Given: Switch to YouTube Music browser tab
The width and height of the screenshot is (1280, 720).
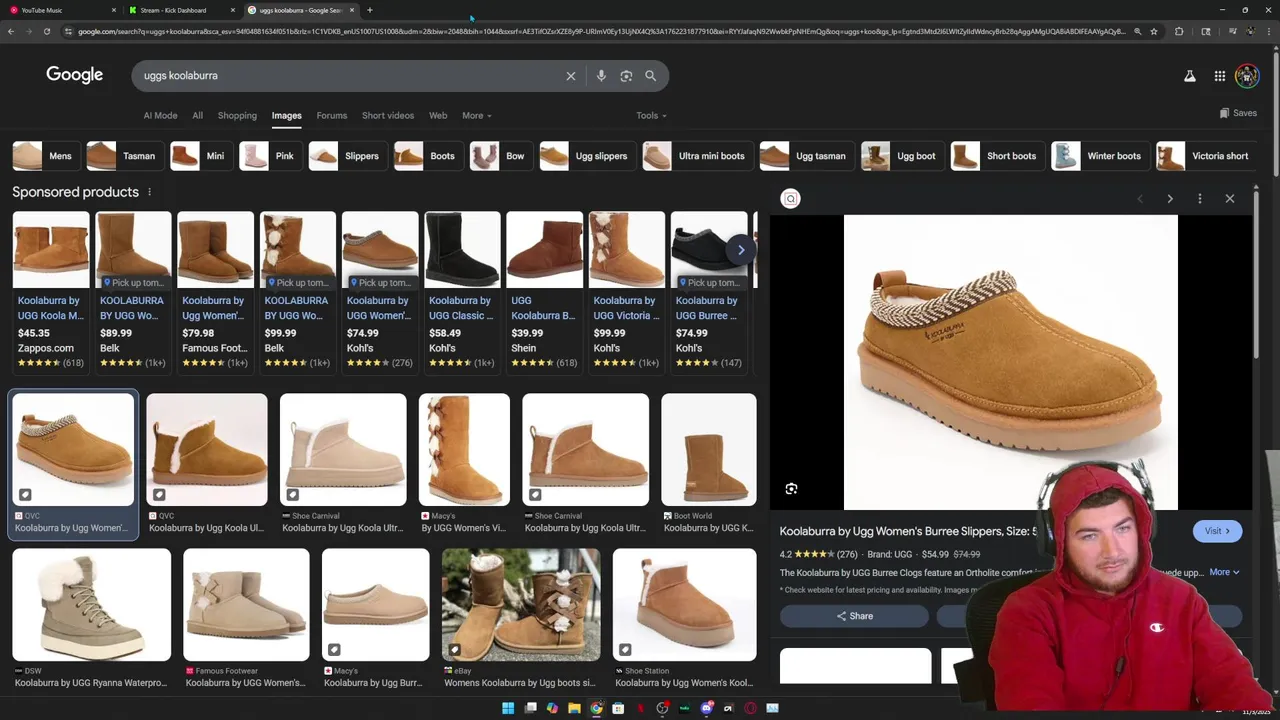Looking at the screenshot, I should point(60,10).
